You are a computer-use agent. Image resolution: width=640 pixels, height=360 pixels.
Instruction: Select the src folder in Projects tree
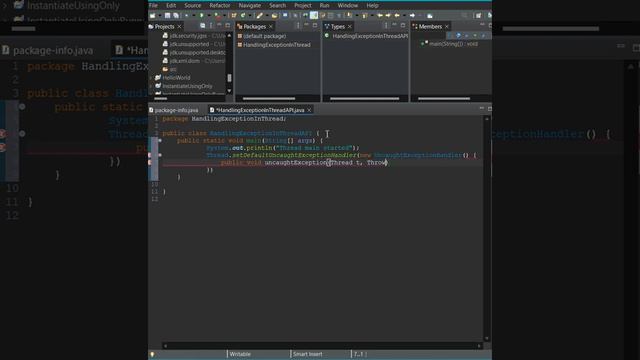click(170, 69)
